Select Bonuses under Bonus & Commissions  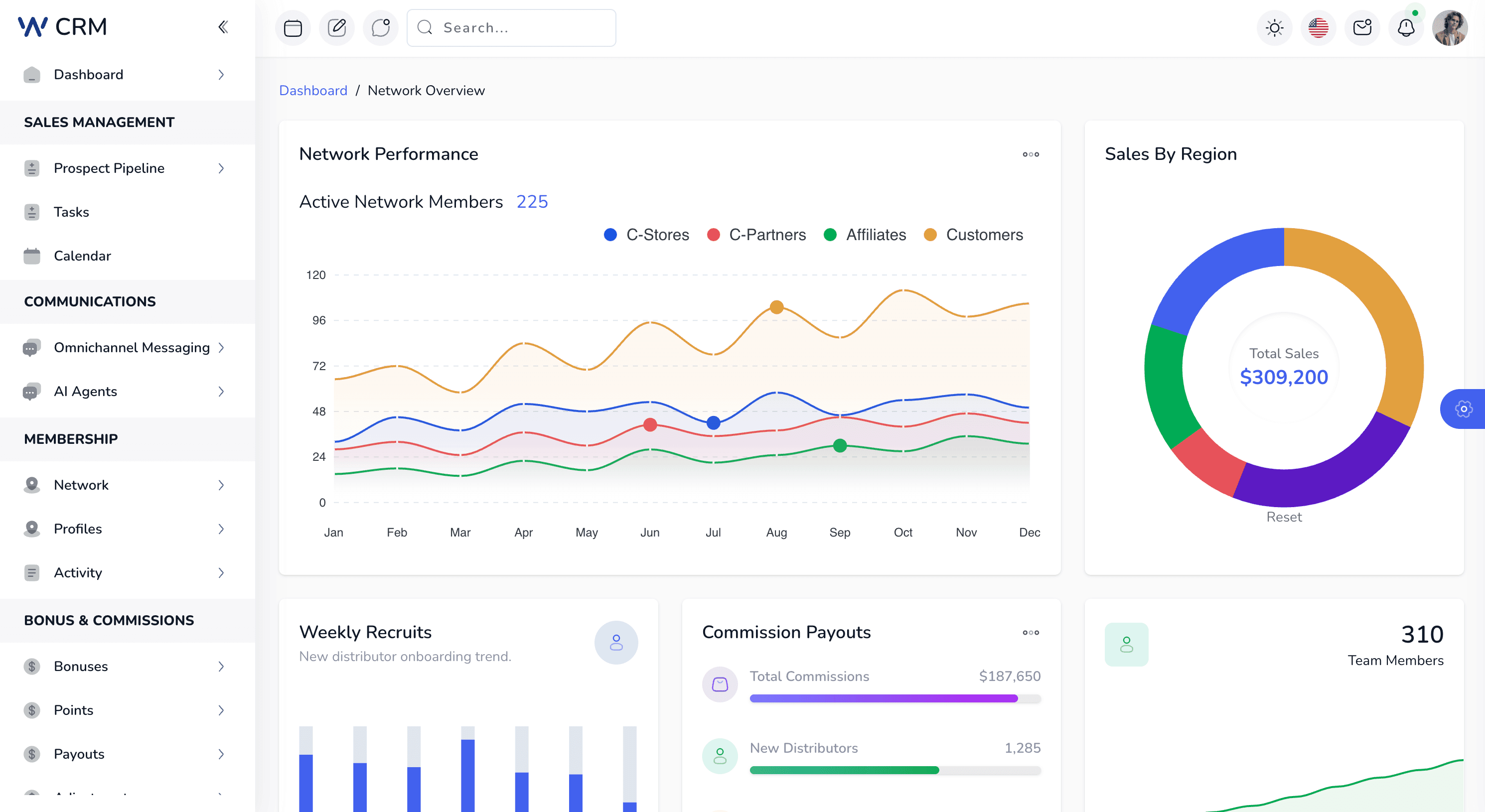pos(81,666)
